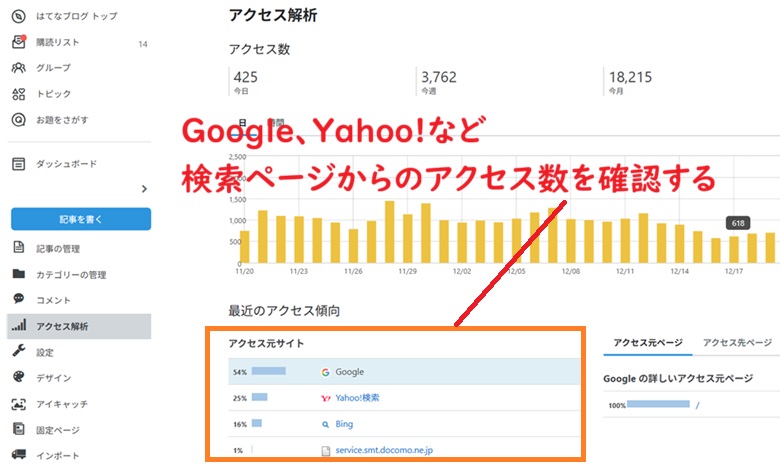The width and height of the screenshot is (780, 468).
Task: Open はてなブログ トップ link
Action: point(77,16)
